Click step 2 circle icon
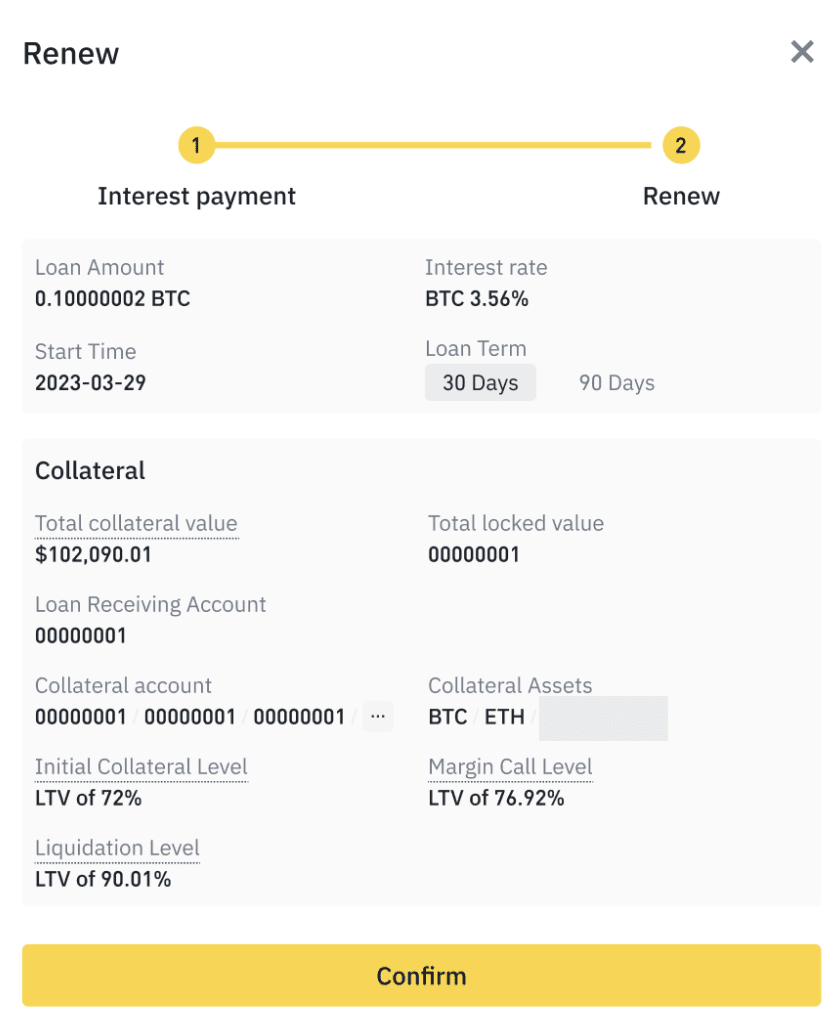834x1022 pixels. point(680,146)
